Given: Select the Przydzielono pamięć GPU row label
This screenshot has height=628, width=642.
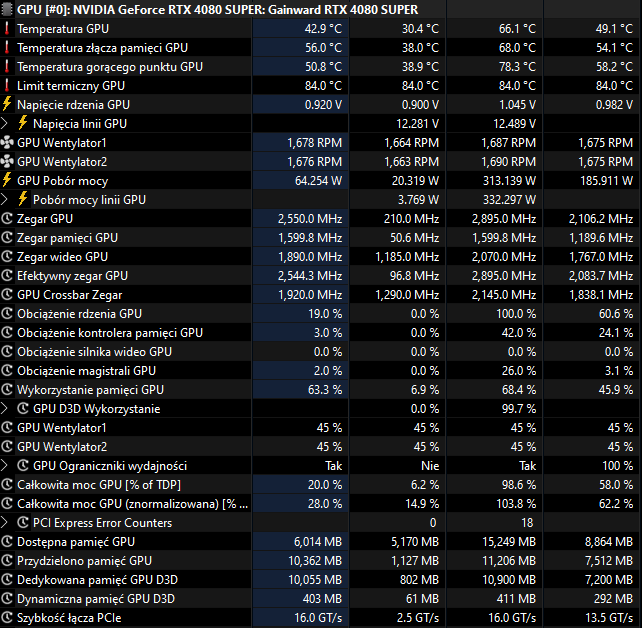Looking at the screenshot, I should [84, 561].
